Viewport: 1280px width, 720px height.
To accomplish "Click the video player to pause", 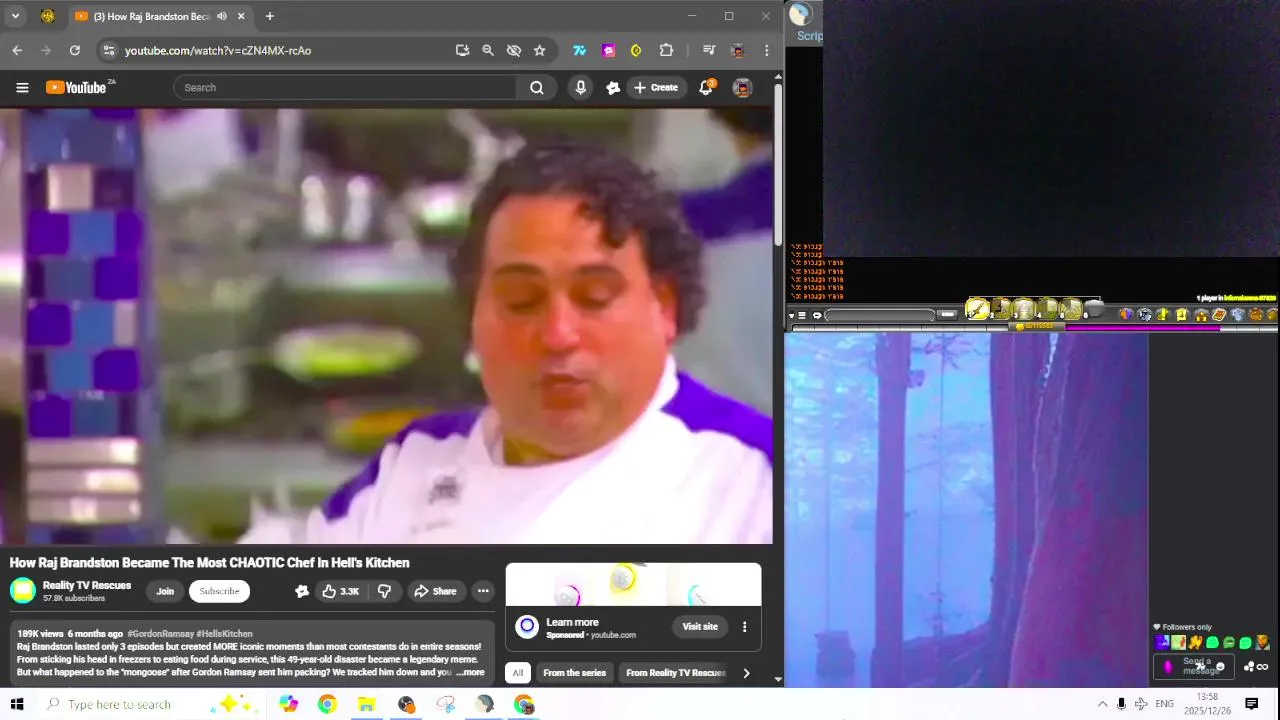I will [x=386, y=326].
